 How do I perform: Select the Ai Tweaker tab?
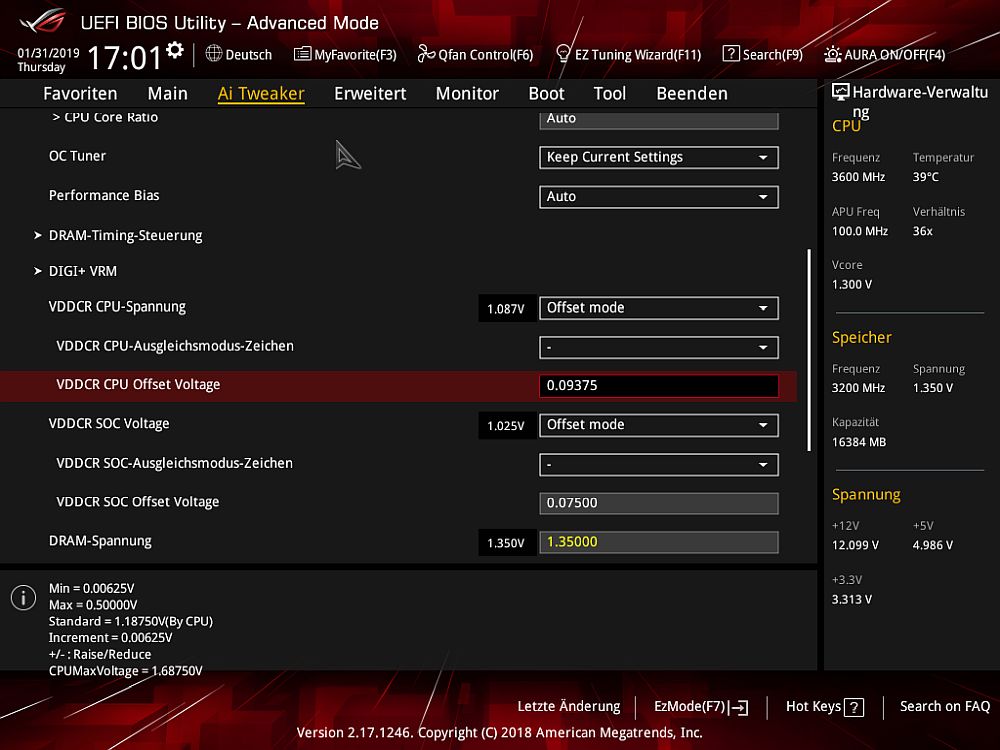coord(261,93)
